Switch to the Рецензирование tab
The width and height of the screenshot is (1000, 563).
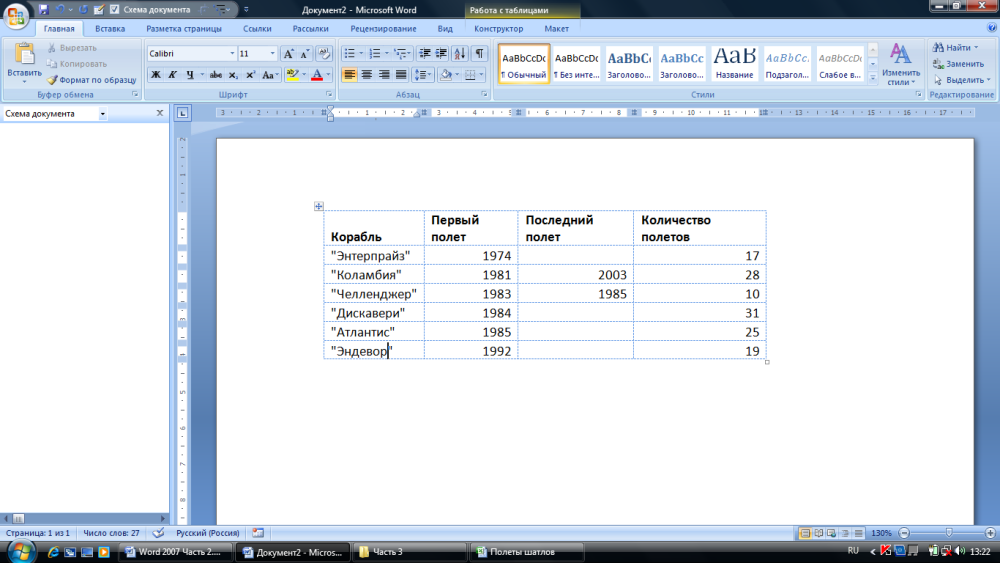[383, 29]
